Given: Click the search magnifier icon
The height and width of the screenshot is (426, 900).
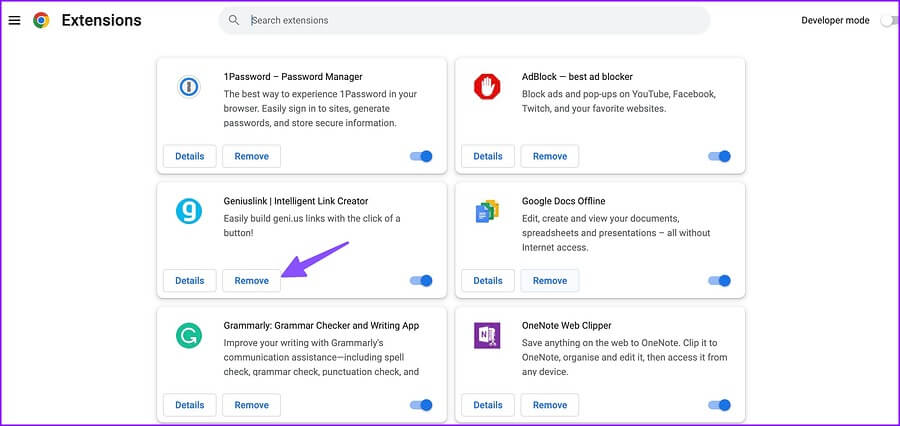Looking at the screenshot, I should pos(234,20).
